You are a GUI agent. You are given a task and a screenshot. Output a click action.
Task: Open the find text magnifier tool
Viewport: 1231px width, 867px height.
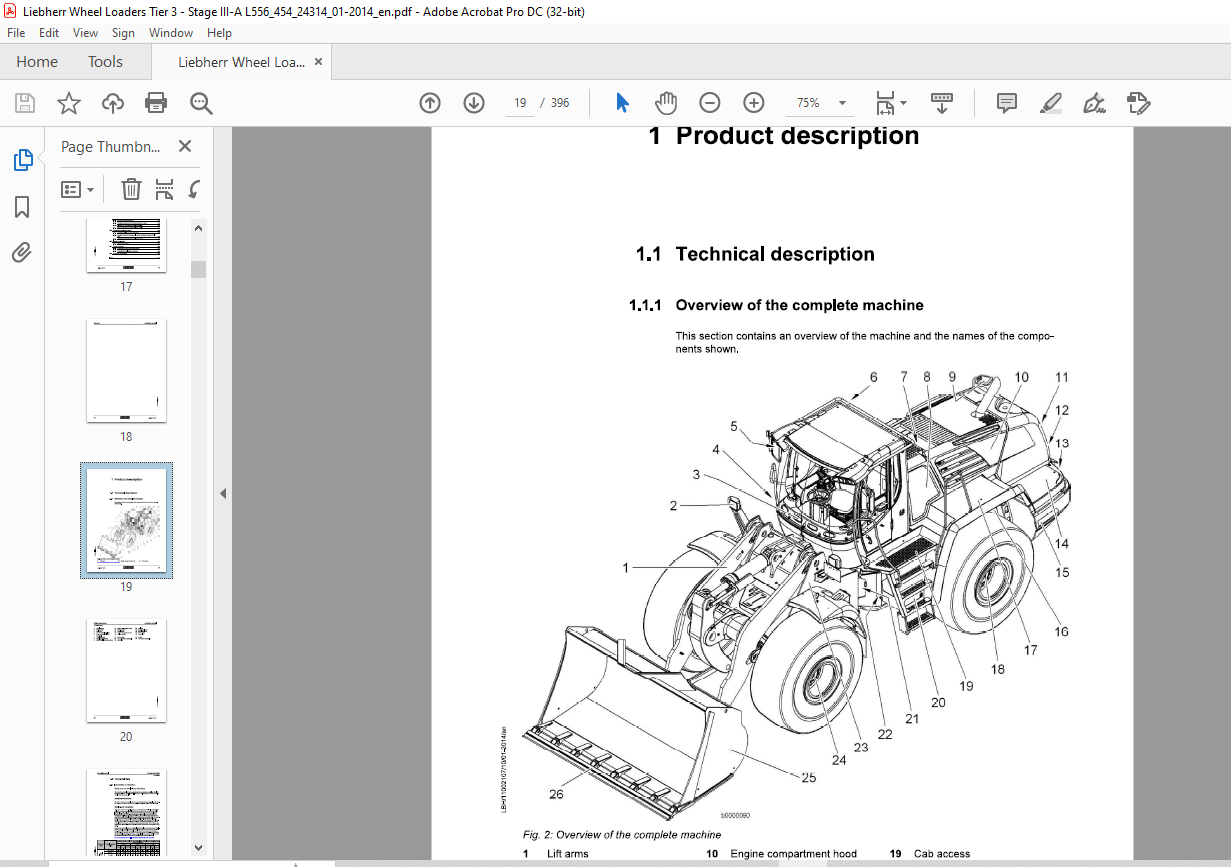pos(202,103)
